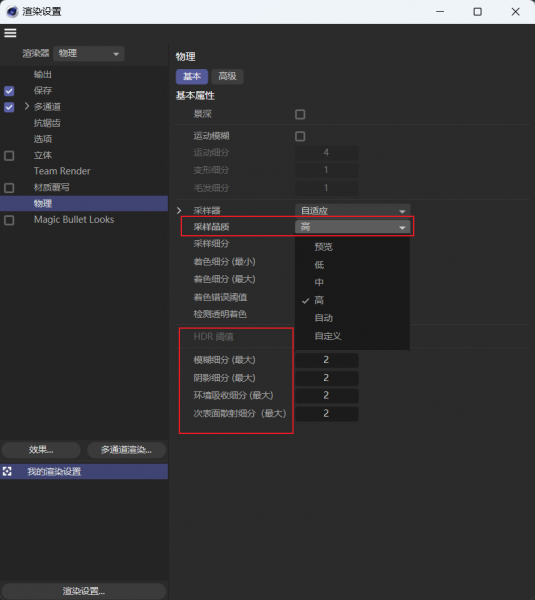Click the render setting icon beside 我的渲染设置
This screenshot has height=600, width=535.
[7, 471]
